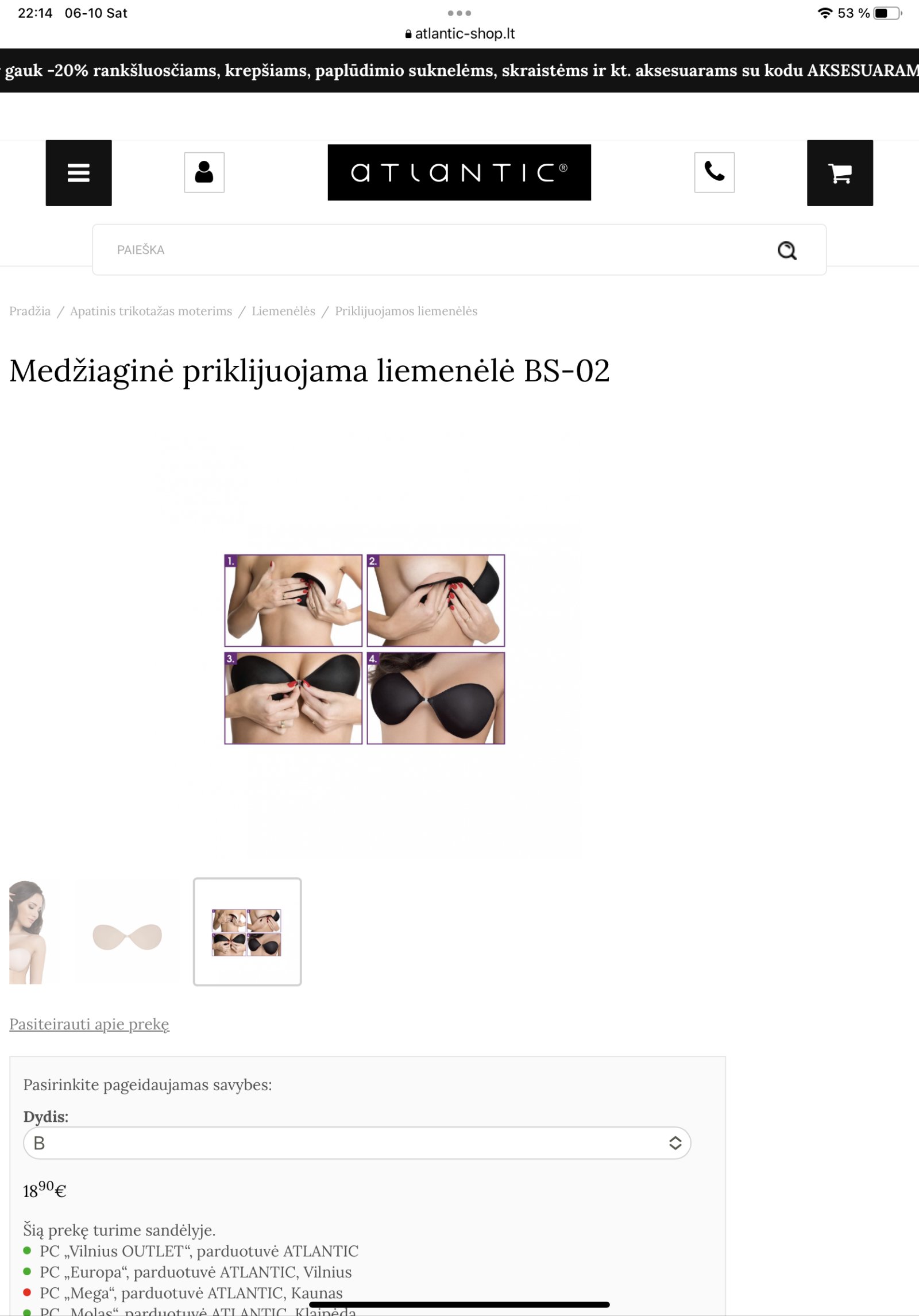This screenshot has width=919, height=1316.
Task: Open Priklijuojamos liemenėlės breadcrumb
Action: pyautogui.click(x=406, y=311)
